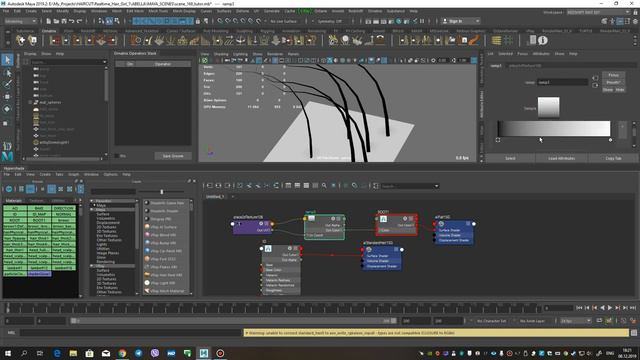Click the Save Groom button

[173, 156]
